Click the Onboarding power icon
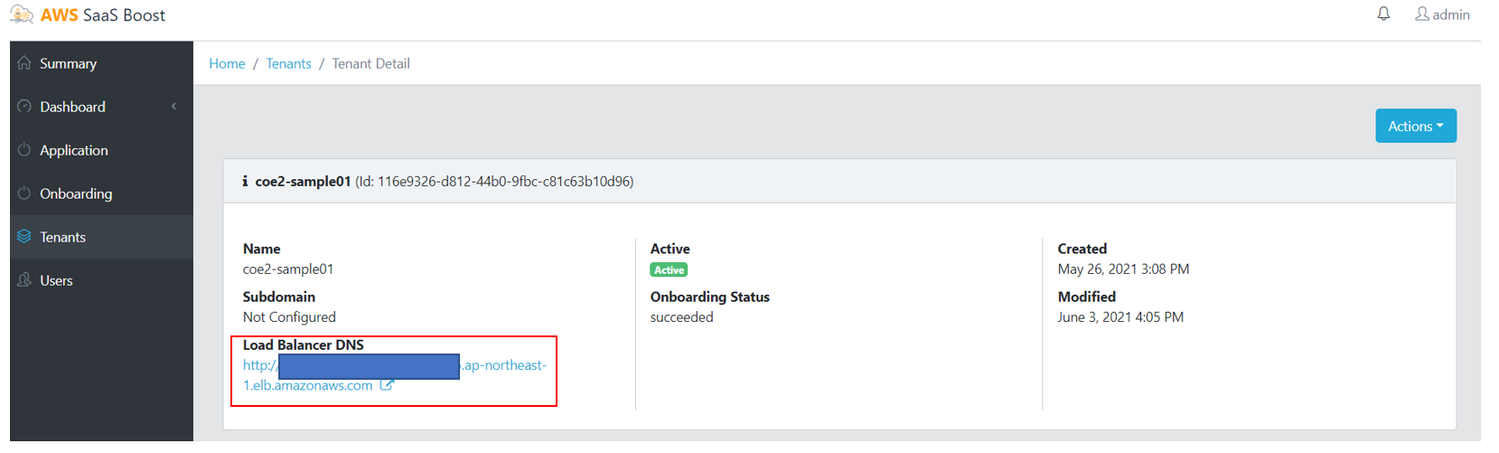The image size is (1499, 453). click(x=25, y=194)
